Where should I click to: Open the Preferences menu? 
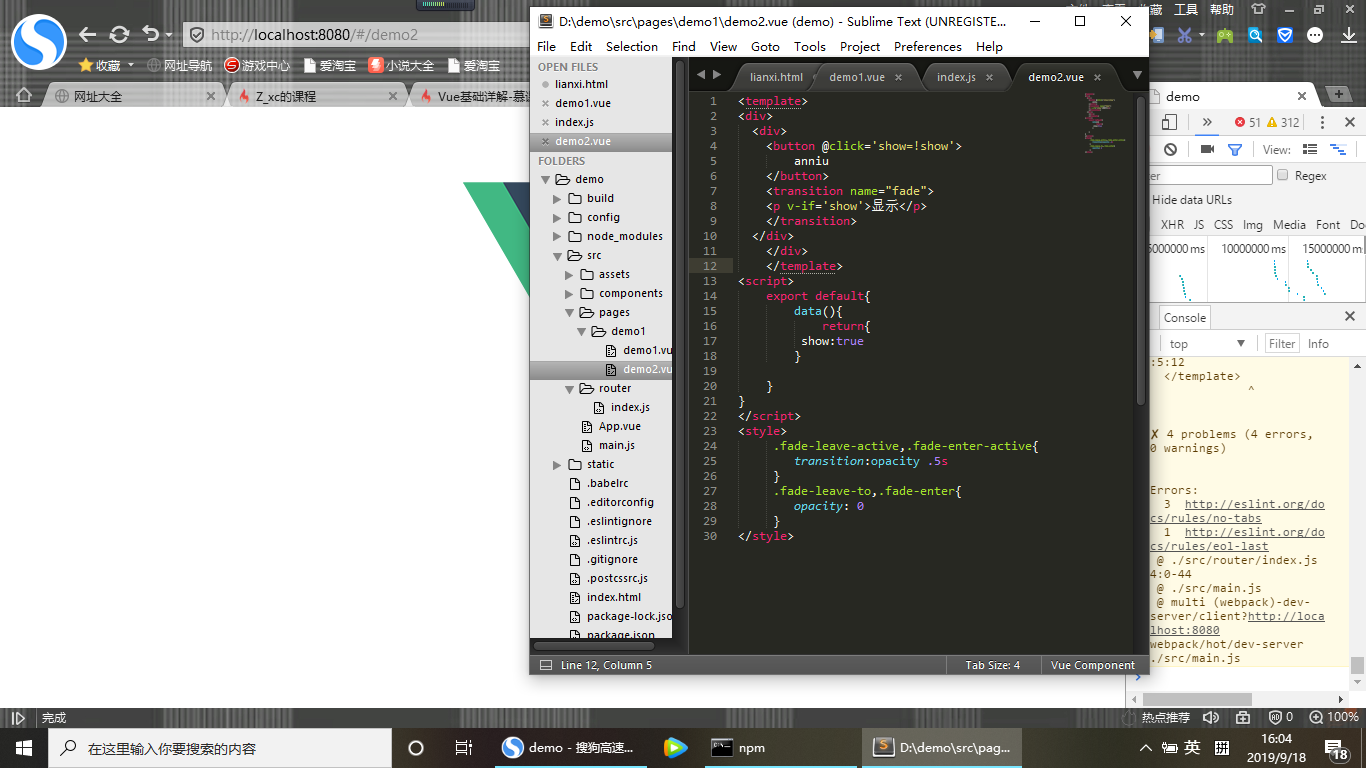click(x=927, y=46)
